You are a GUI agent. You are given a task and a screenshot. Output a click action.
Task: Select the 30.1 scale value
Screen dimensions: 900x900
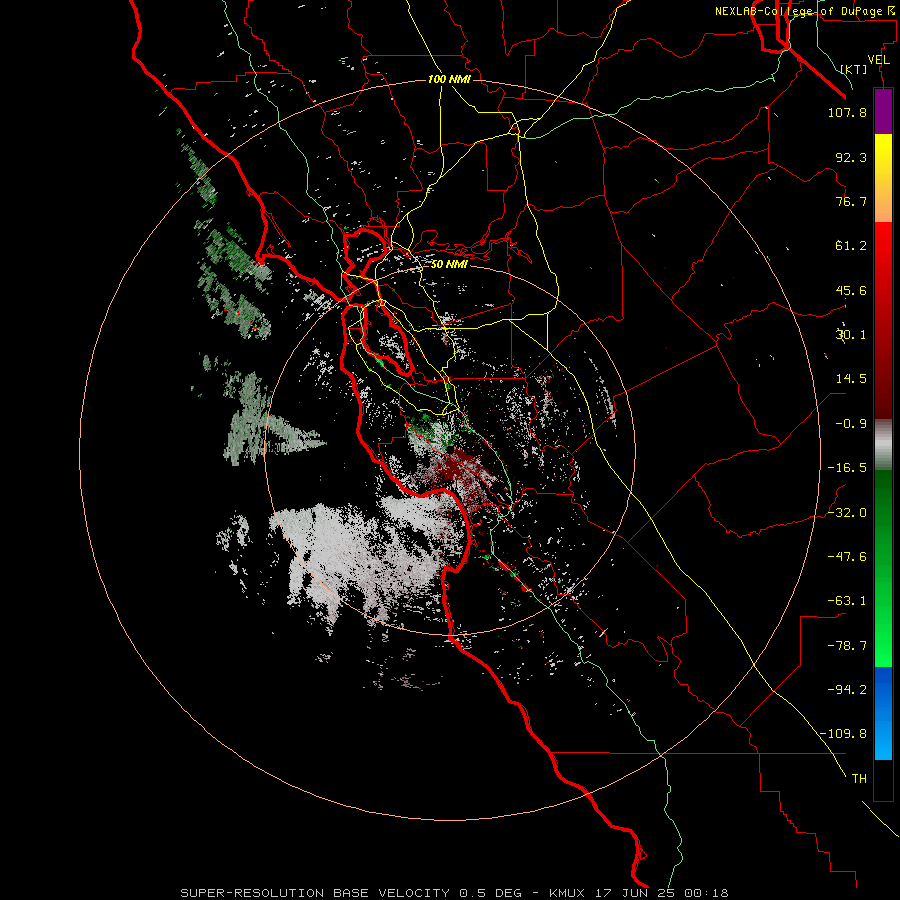point(851,335)
